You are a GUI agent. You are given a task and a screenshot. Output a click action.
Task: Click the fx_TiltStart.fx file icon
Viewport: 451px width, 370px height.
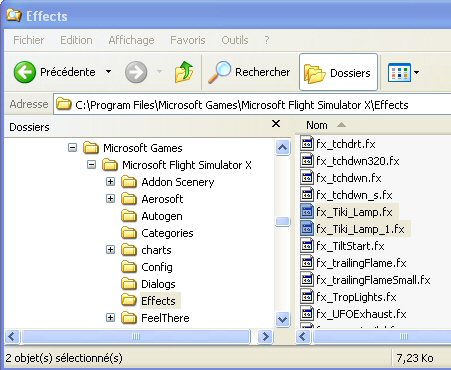(x=307, y=246)
